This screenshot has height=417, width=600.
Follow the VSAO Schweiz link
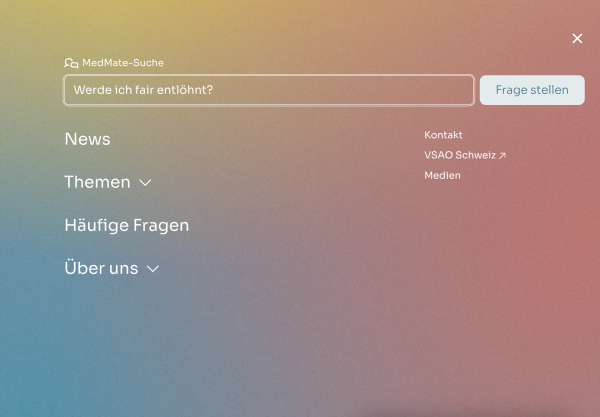[x=460, y=155]
